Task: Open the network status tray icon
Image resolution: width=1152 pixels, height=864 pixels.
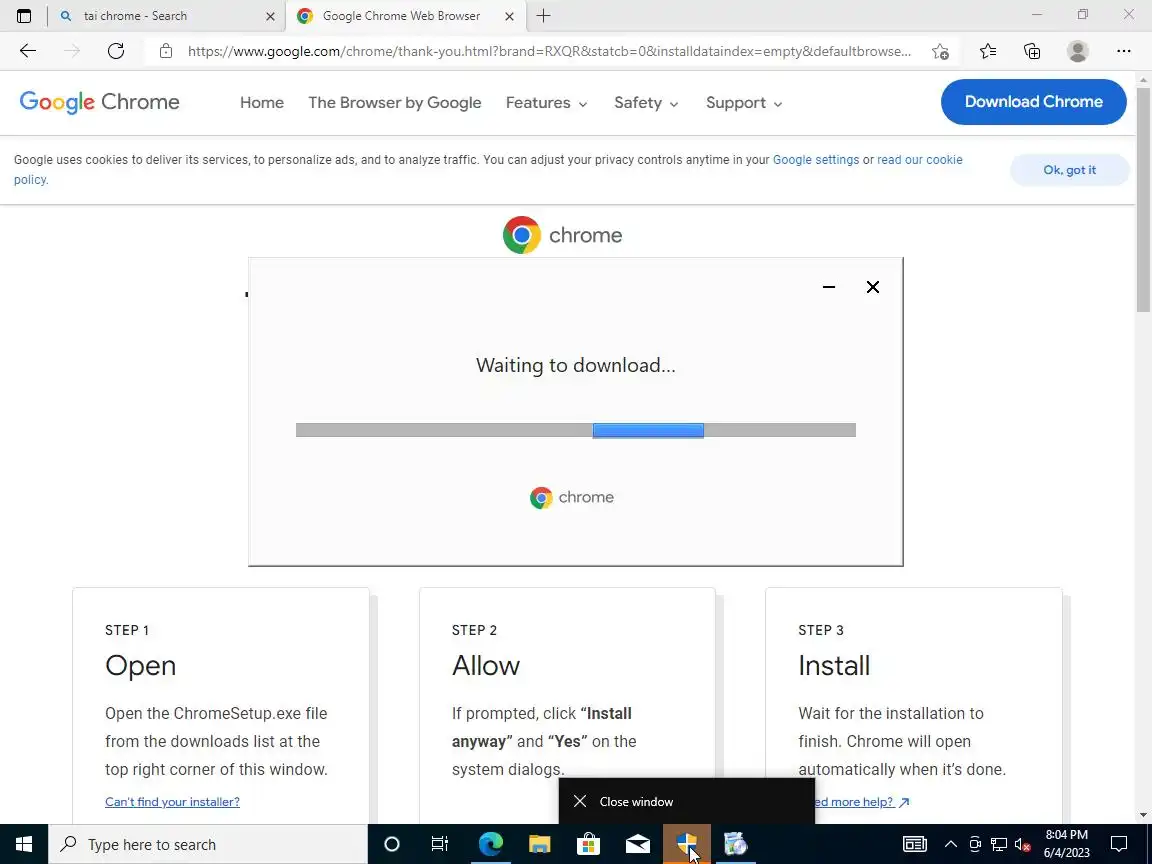Action: tap(998, 844)
